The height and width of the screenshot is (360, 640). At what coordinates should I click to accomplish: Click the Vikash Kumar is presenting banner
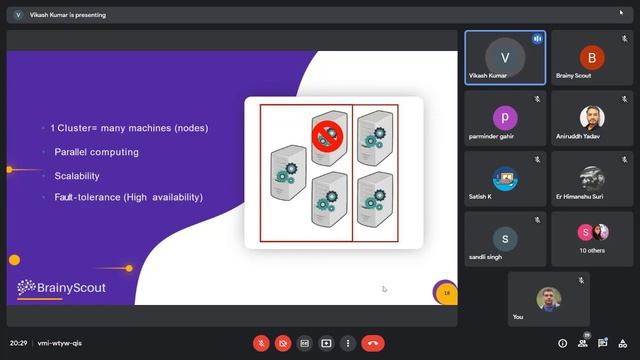tap(320, 15)
